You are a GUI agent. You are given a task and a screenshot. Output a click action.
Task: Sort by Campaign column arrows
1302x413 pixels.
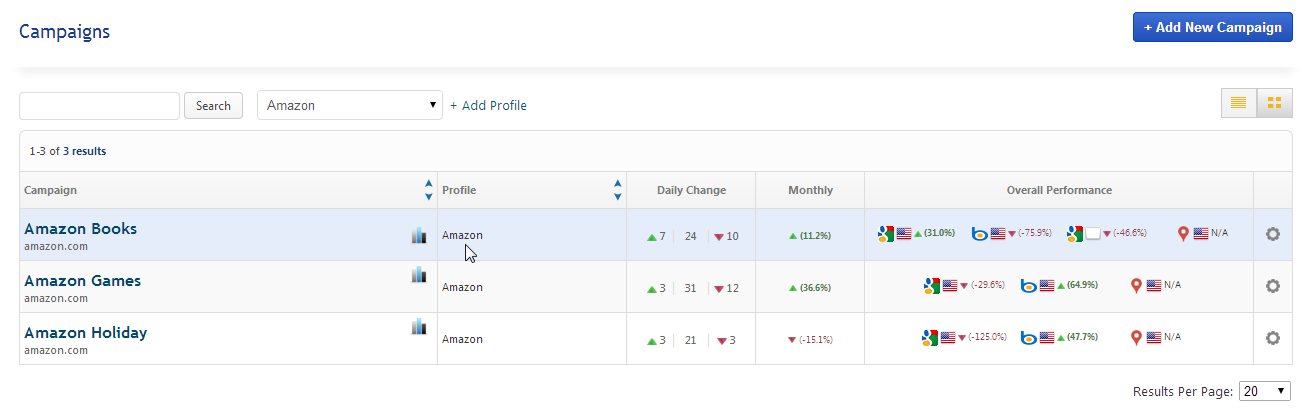click(429, 190)
